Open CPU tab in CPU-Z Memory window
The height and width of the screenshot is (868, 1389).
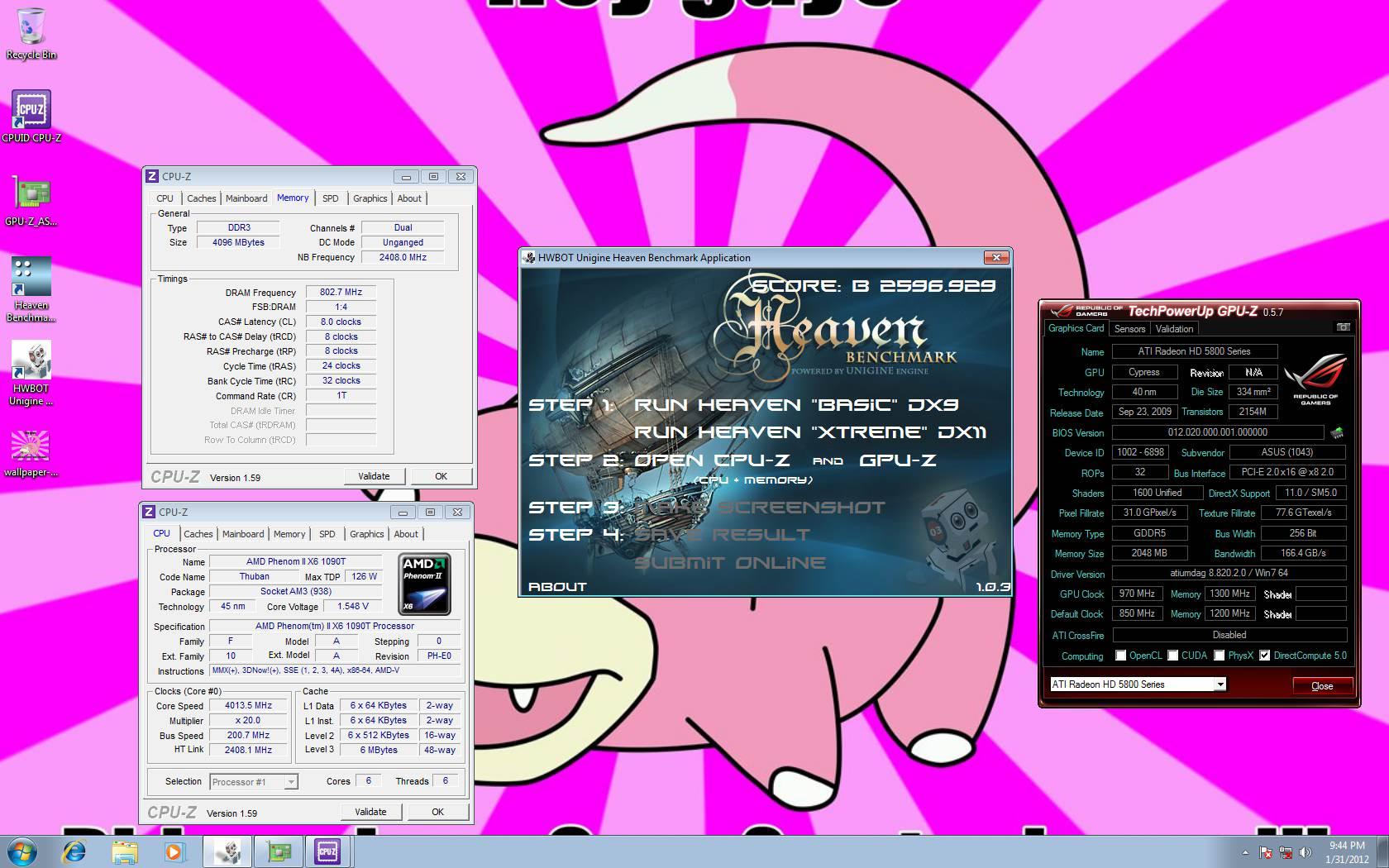click(x=165, y=198)
